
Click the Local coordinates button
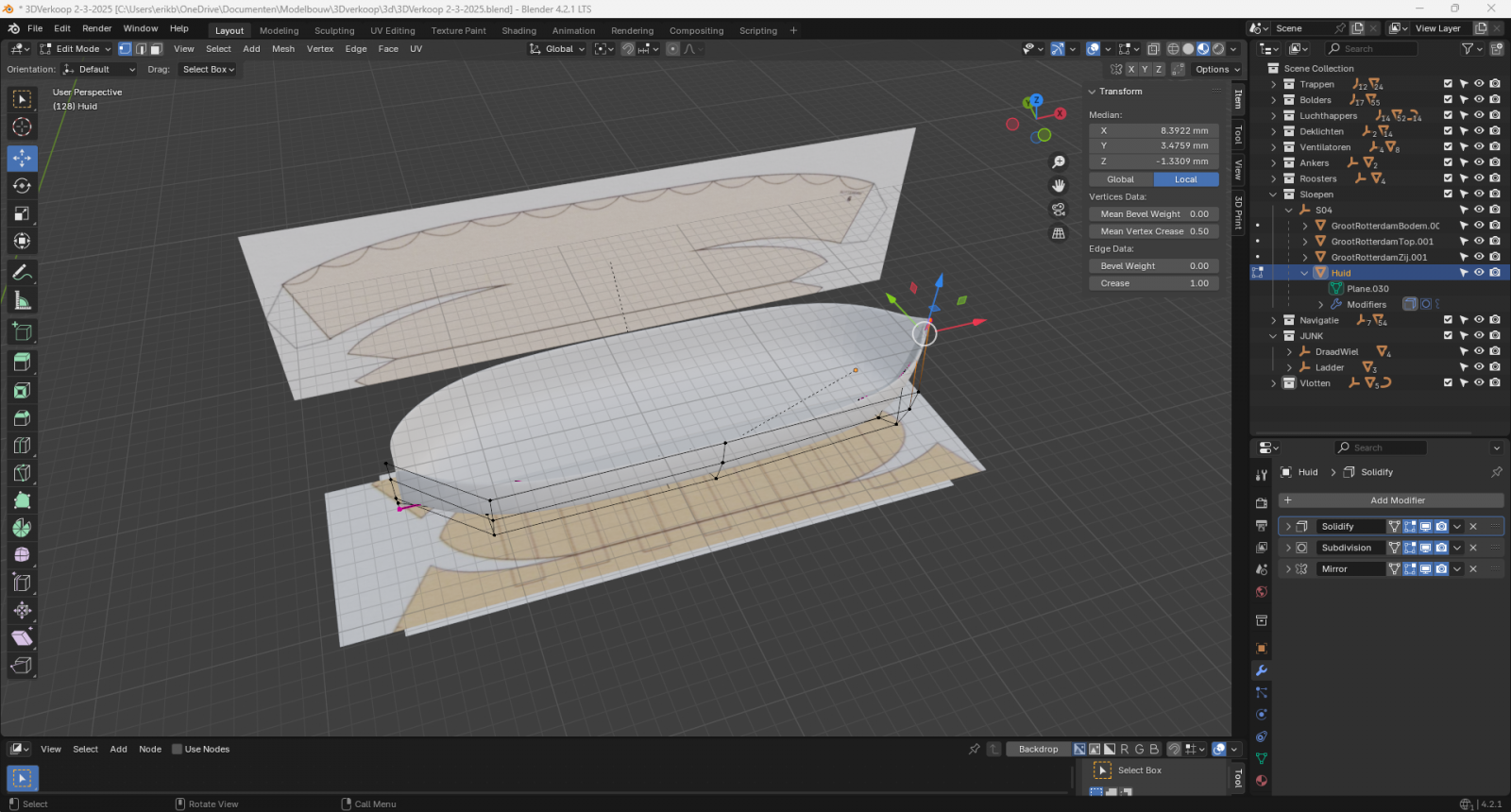(x=1186, y=179)
